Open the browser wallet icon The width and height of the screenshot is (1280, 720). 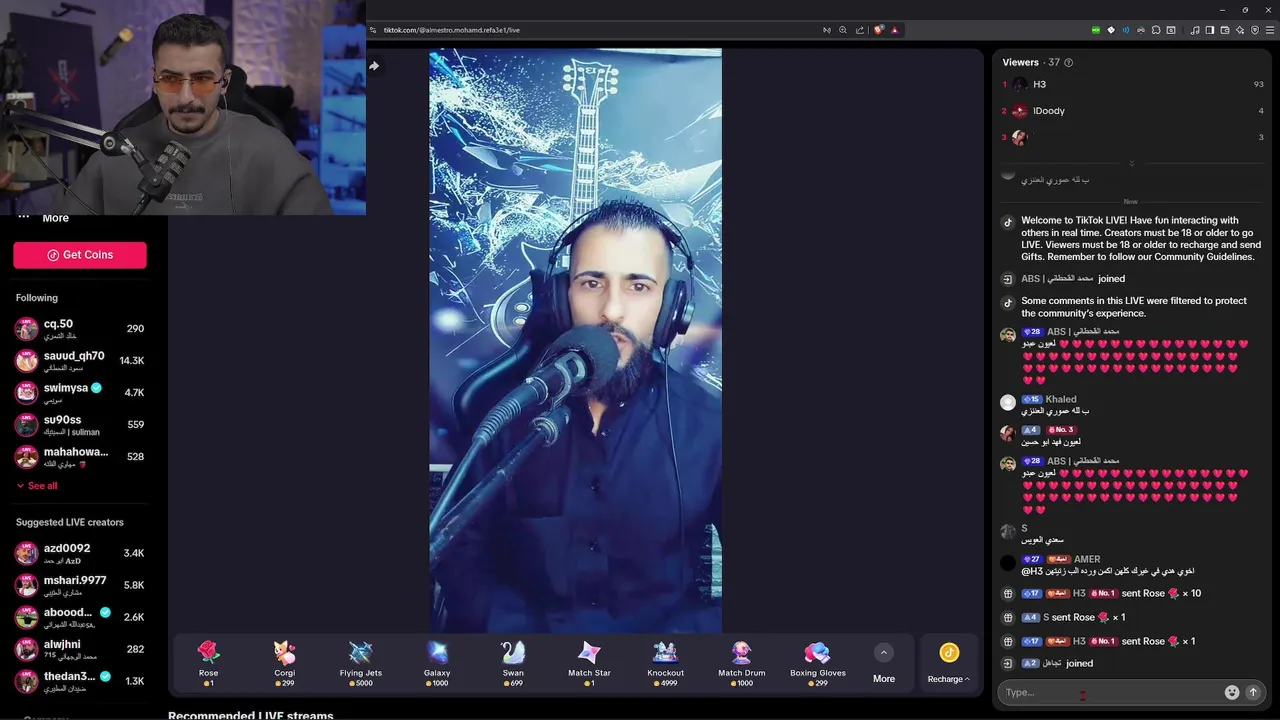1225,30
